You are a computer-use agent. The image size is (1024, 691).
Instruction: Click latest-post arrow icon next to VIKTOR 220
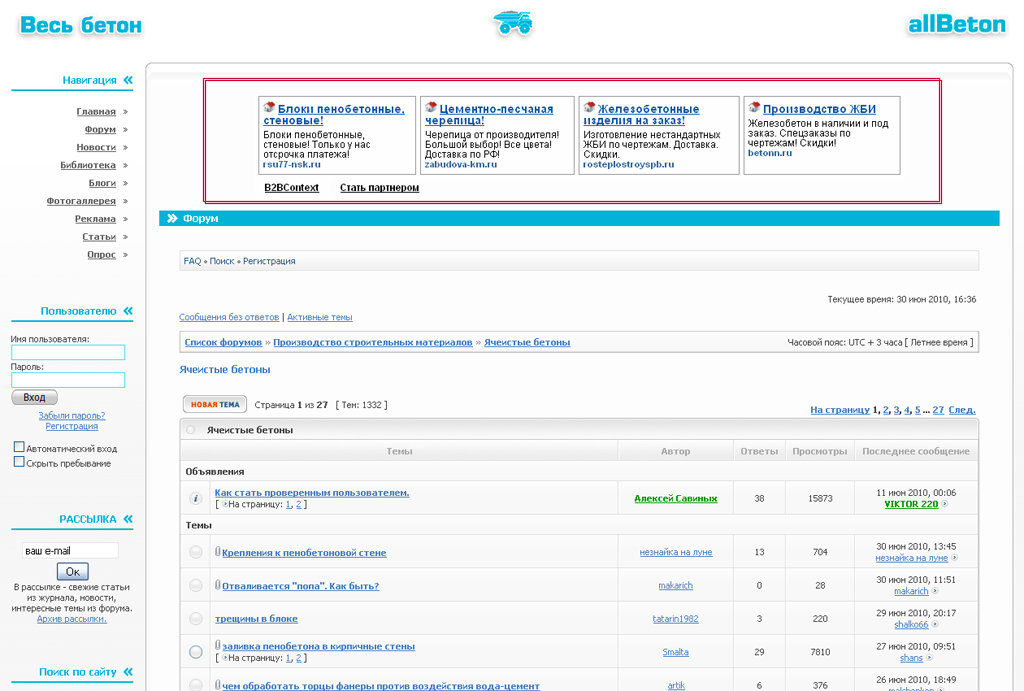tap(945, 504)
